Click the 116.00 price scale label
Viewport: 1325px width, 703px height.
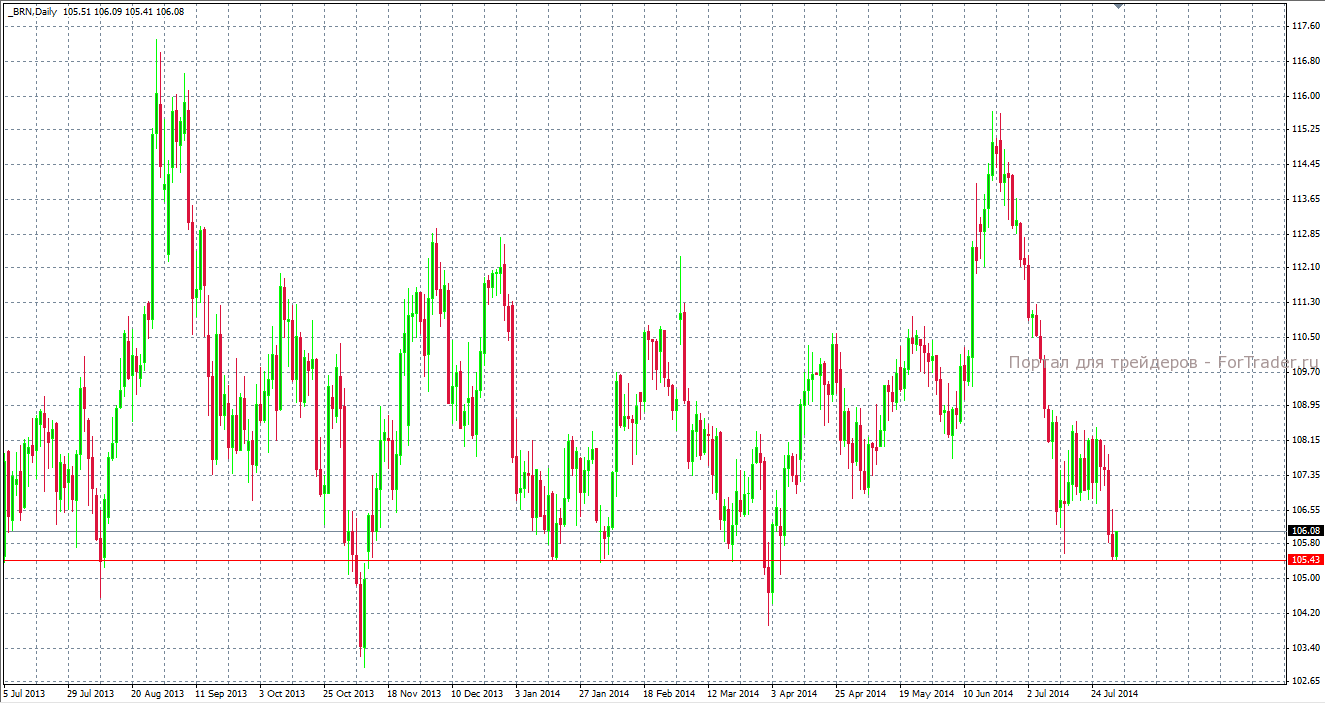(1305, 96)
